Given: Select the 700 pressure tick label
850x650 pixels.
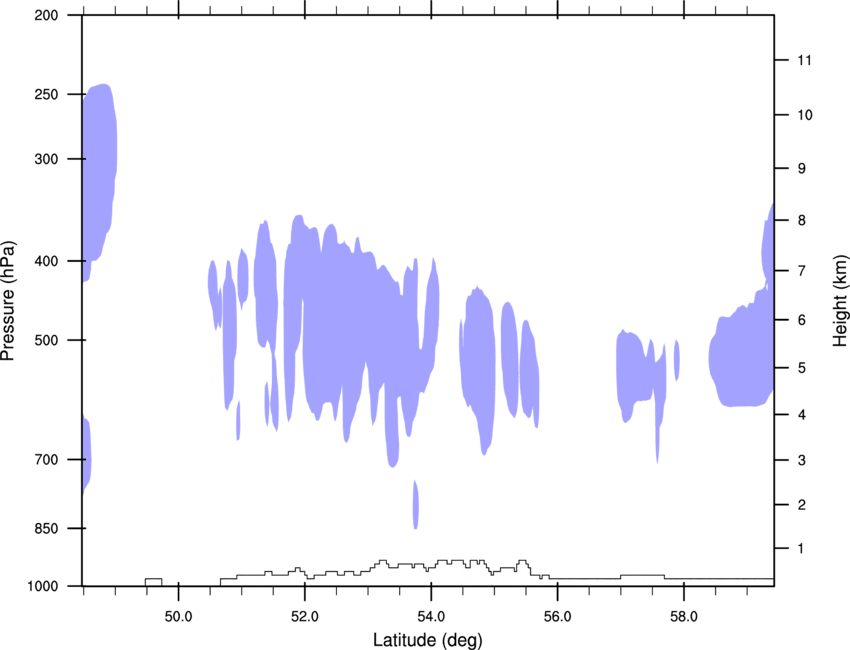Looking at the screenshot, I should click(x=46, y=460).
